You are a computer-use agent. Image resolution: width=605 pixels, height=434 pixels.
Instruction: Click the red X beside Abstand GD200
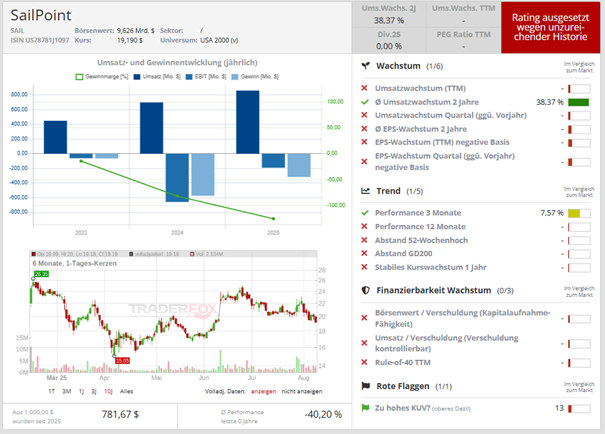[x=364, y=253]
